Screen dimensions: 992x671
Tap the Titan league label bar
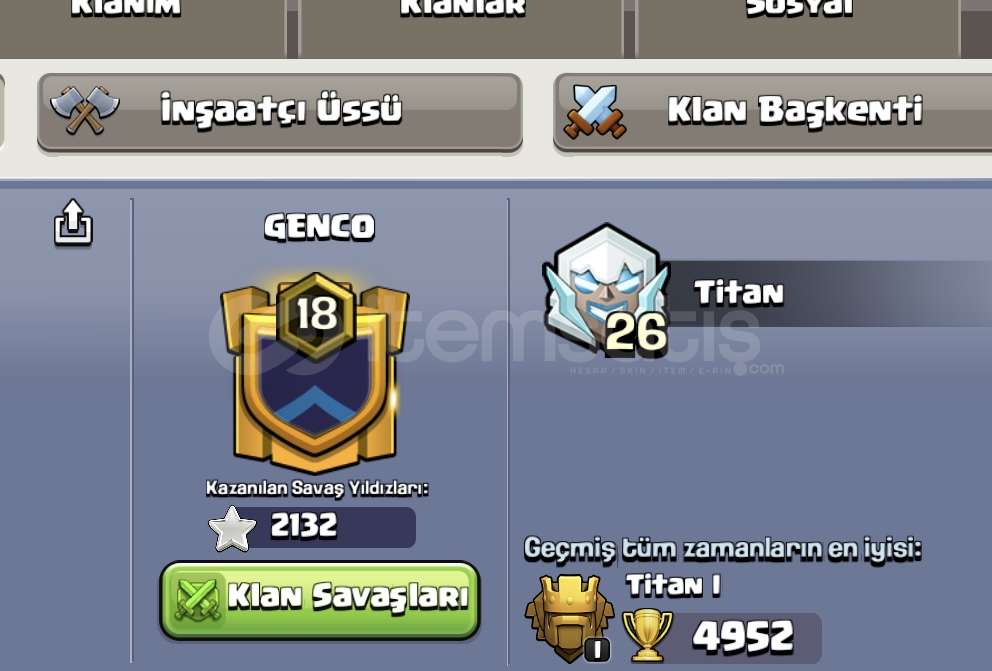[822, 293]
